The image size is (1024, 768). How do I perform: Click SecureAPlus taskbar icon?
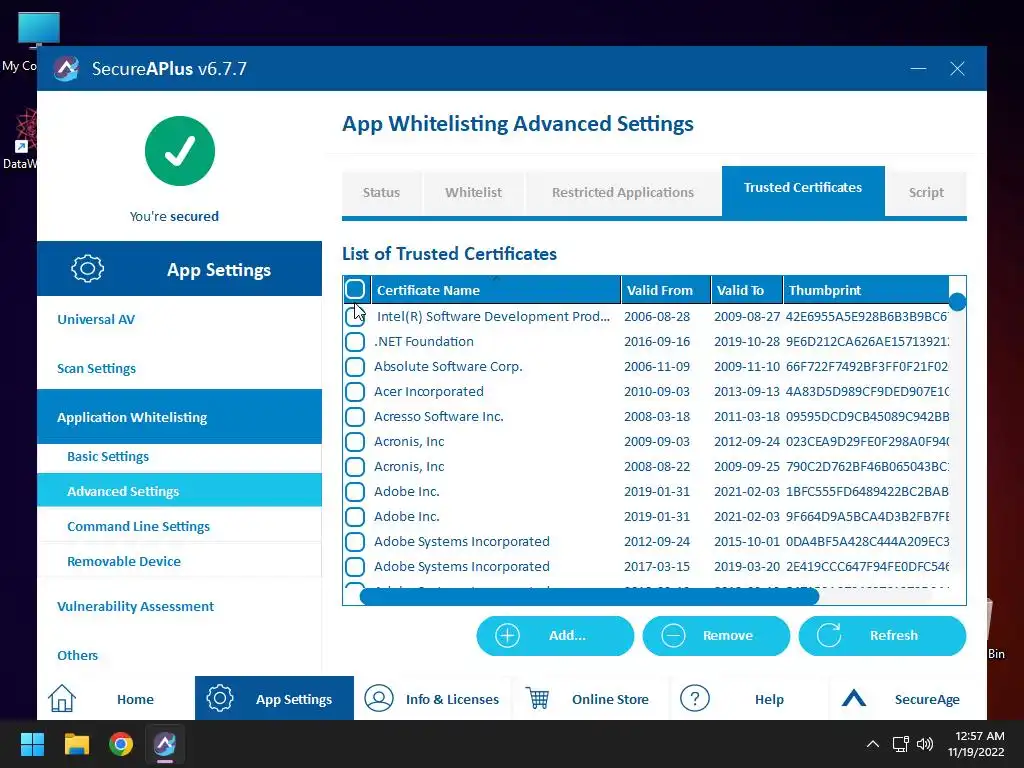(x=165, y=744)
